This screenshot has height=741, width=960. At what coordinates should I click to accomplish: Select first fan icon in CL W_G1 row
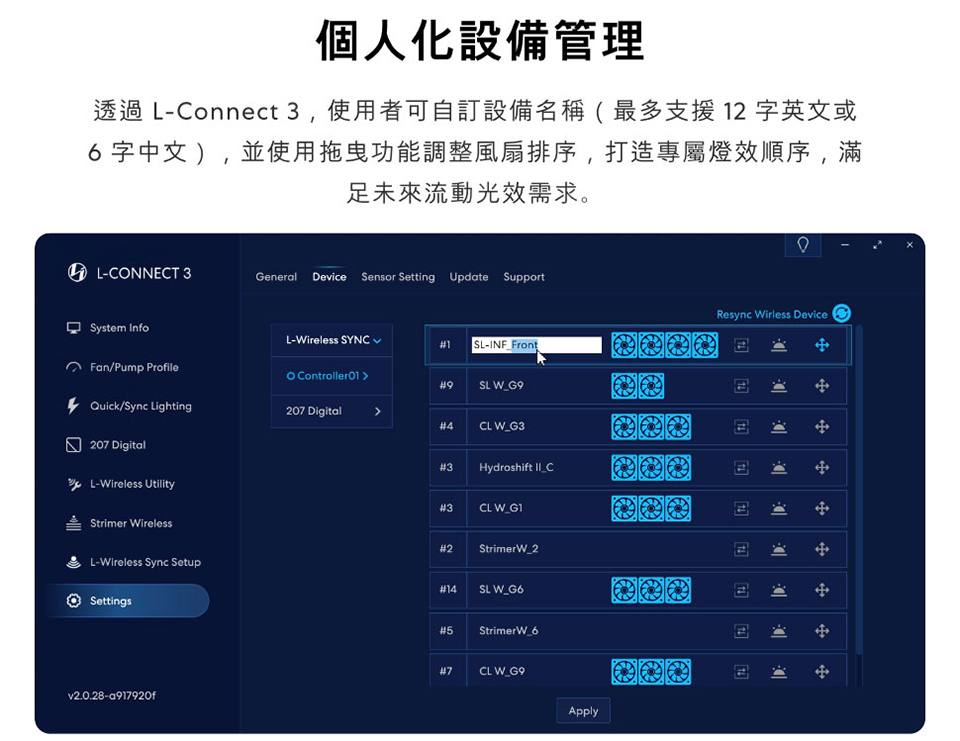(624, 508)
